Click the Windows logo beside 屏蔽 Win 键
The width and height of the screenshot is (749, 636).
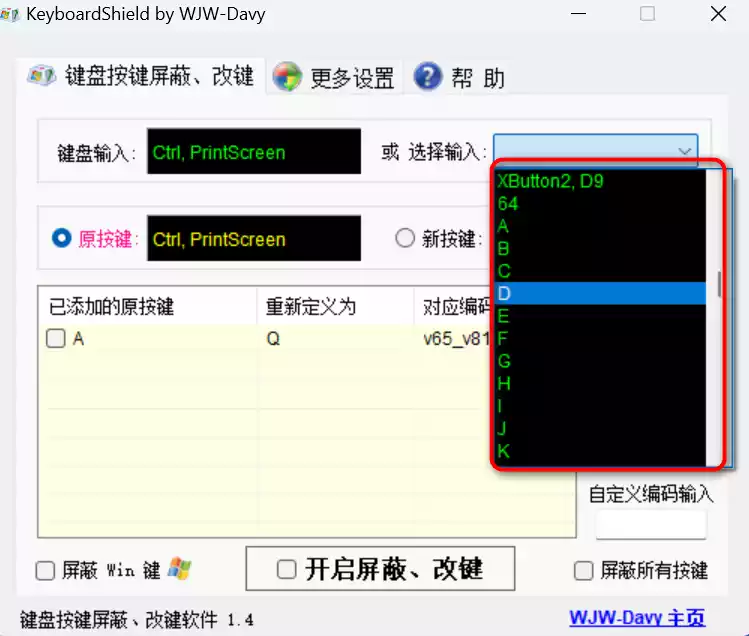click(x=180, y=569)
